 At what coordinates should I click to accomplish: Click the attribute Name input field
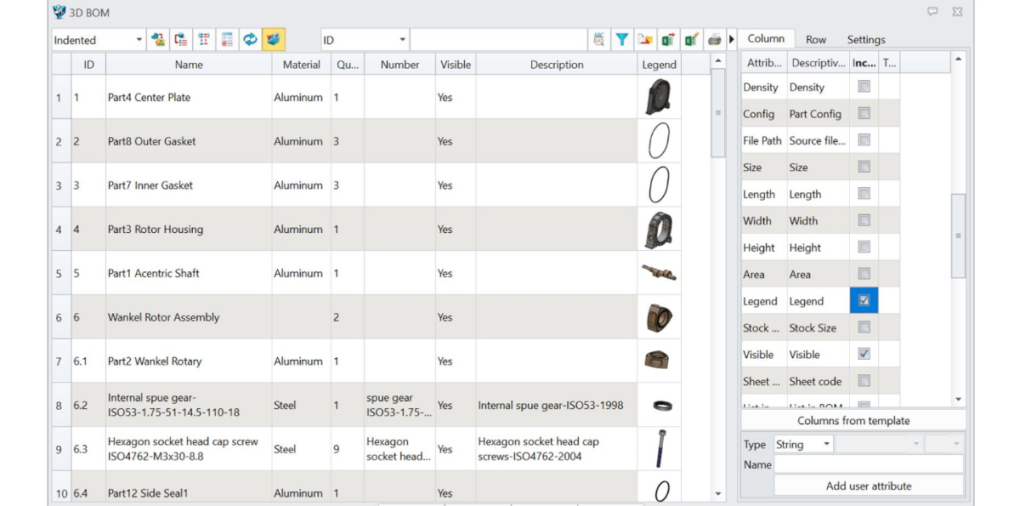coord(868,464)
